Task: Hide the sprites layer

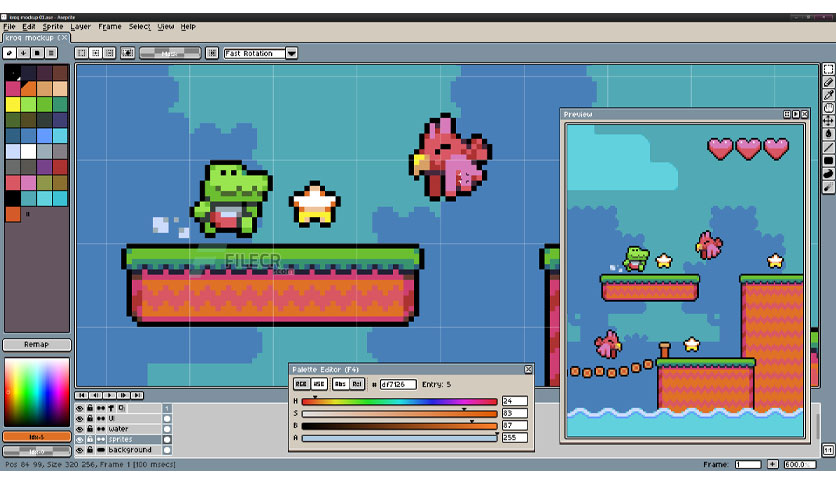Action: click(79, 440)
